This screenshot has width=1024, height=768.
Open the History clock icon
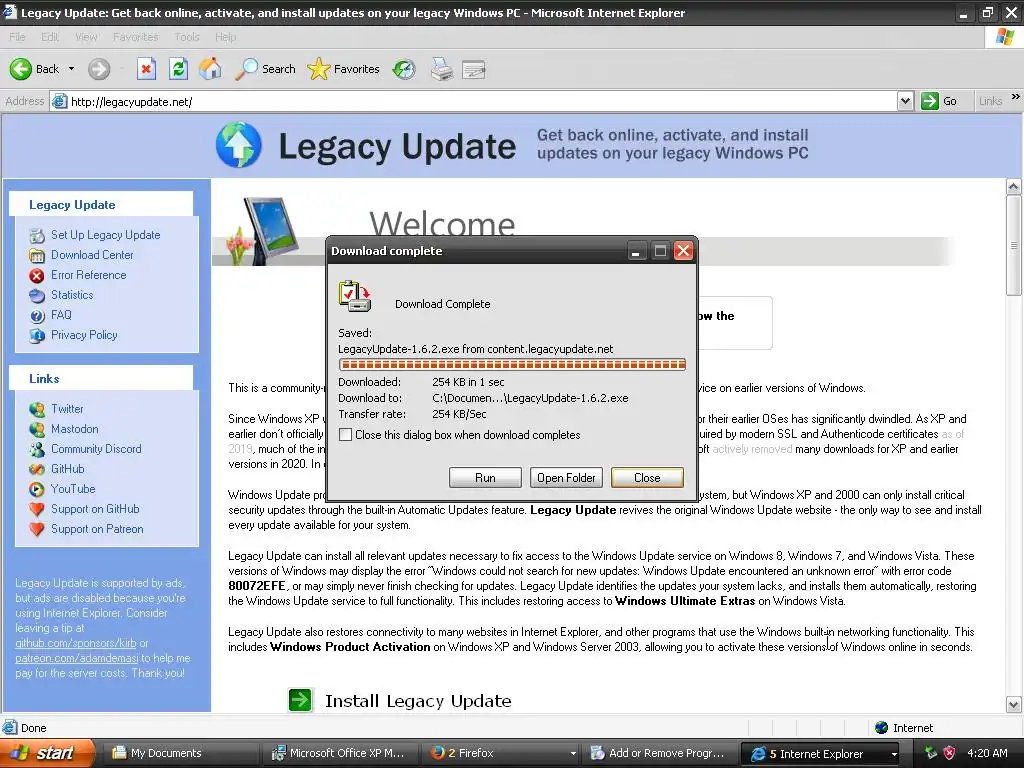pos(404,69)
